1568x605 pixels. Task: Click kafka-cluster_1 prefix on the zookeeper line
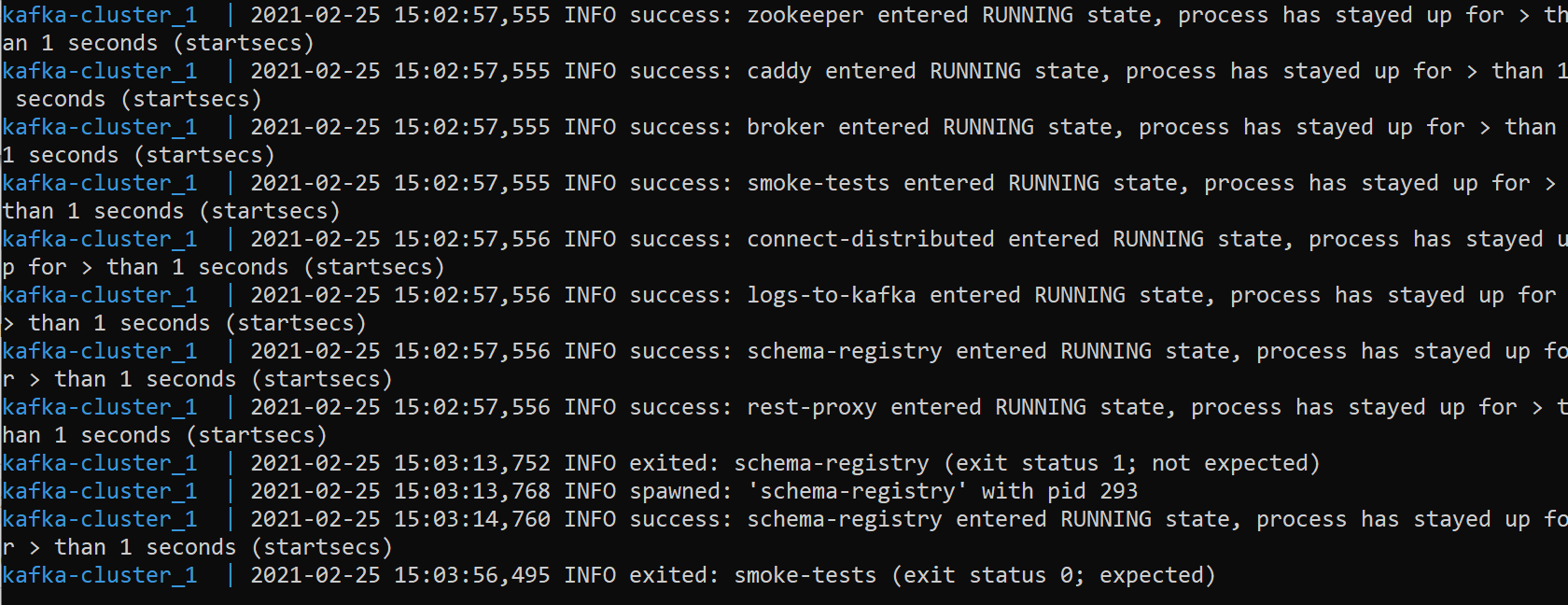[100, 16]
